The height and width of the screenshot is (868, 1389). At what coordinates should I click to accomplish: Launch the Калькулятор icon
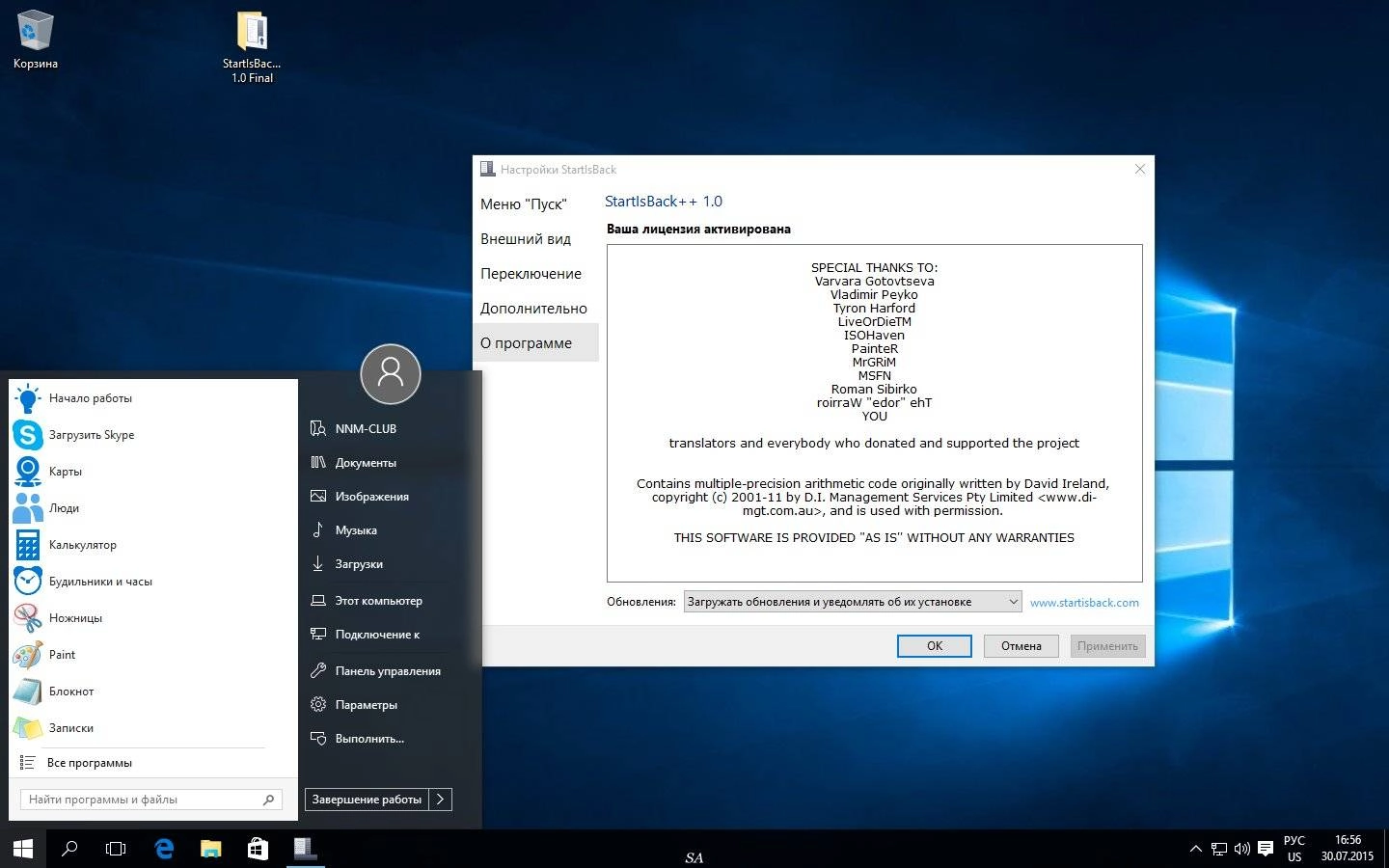point(28,545)
